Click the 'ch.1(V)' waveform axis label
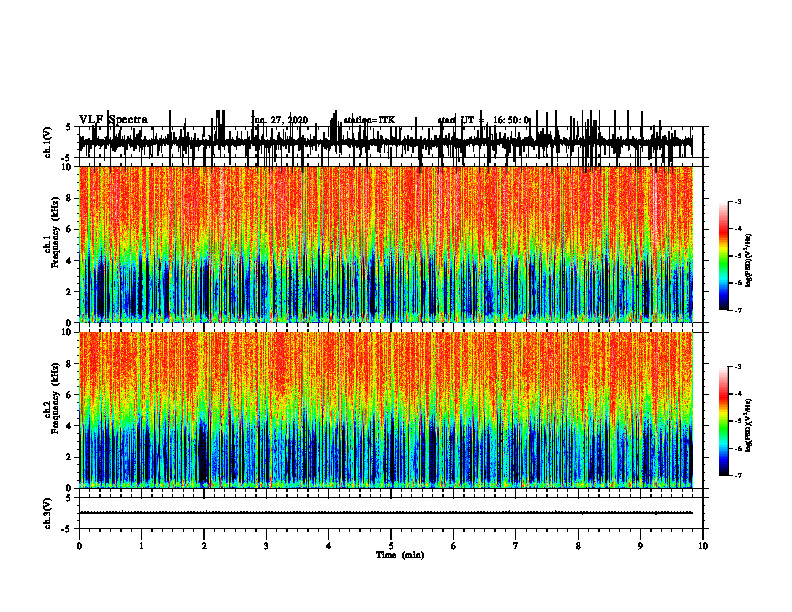 pyautogui.click(x=48, y=142)
